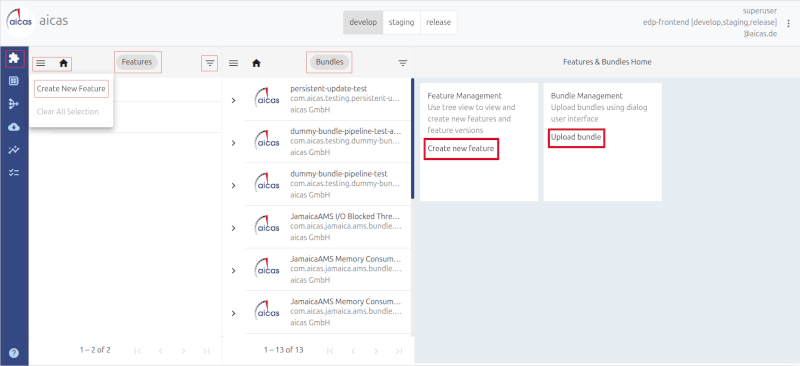Image resolution: width=800 pixels, height=366 pixels.
Task: Open the analytics chart icon in the sidebar
Action: pyautogui.click(x=14, y=150)
